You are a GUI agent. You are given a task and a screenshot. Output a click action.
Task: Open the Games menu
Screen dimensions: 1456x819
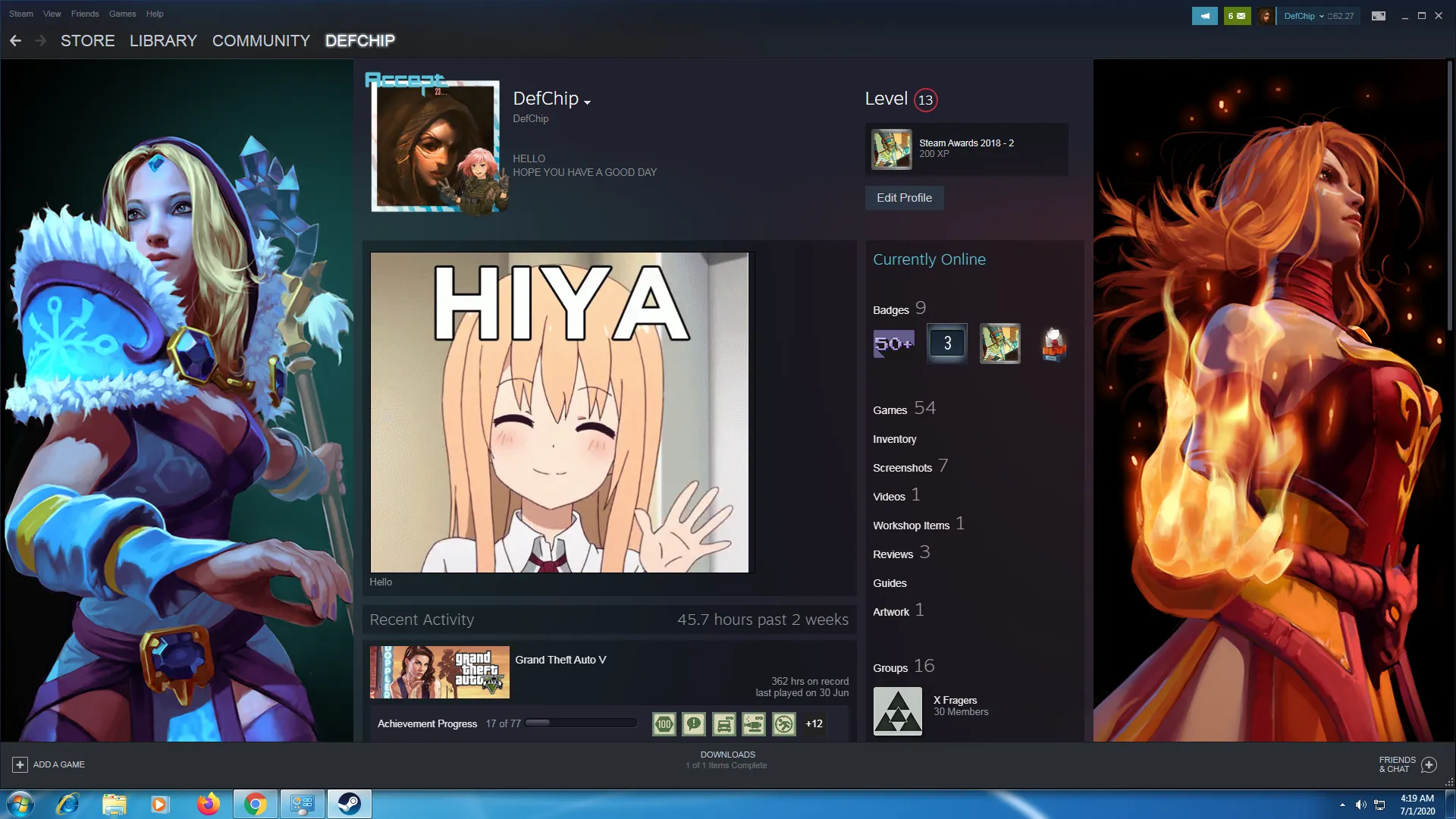(122, 14)
